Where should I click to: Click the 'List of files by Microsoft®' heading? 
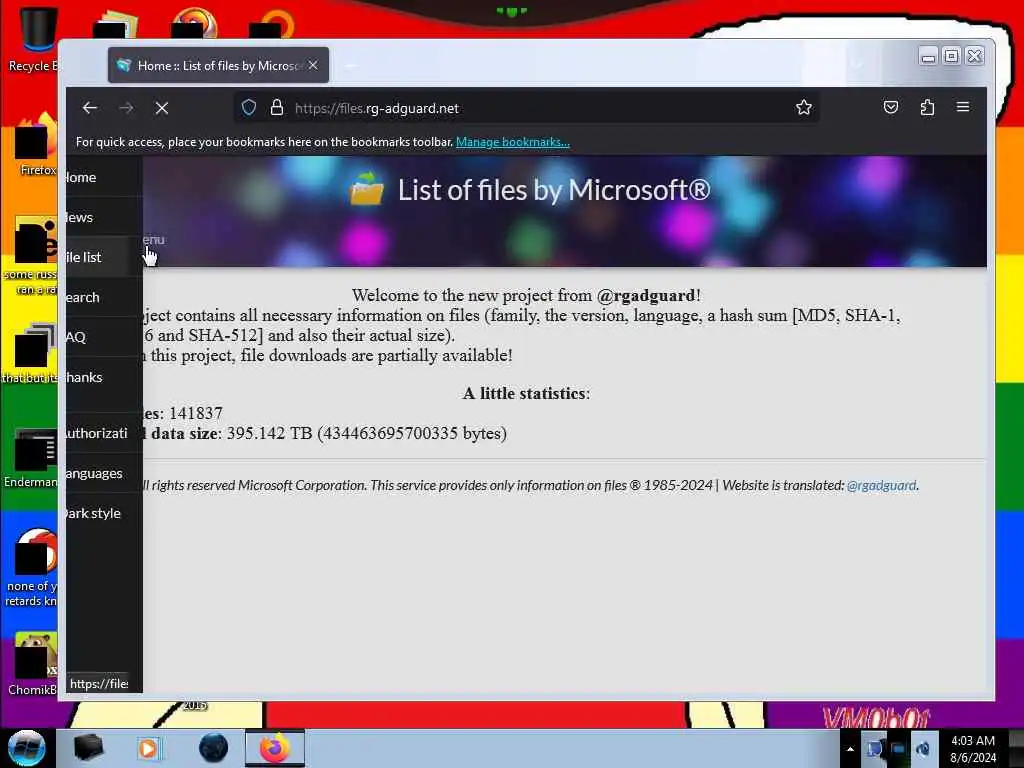pos(554,190)
